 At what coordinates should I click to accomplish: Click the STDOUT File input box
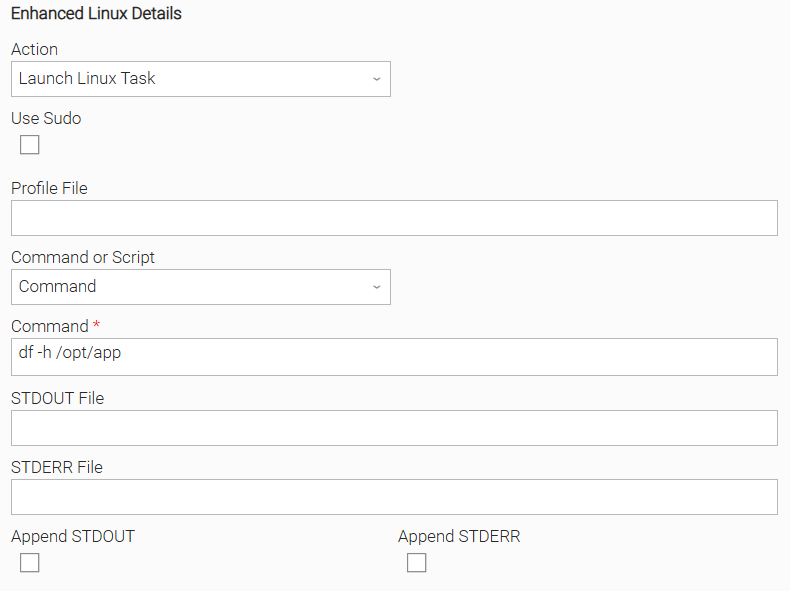click(394, 428)
